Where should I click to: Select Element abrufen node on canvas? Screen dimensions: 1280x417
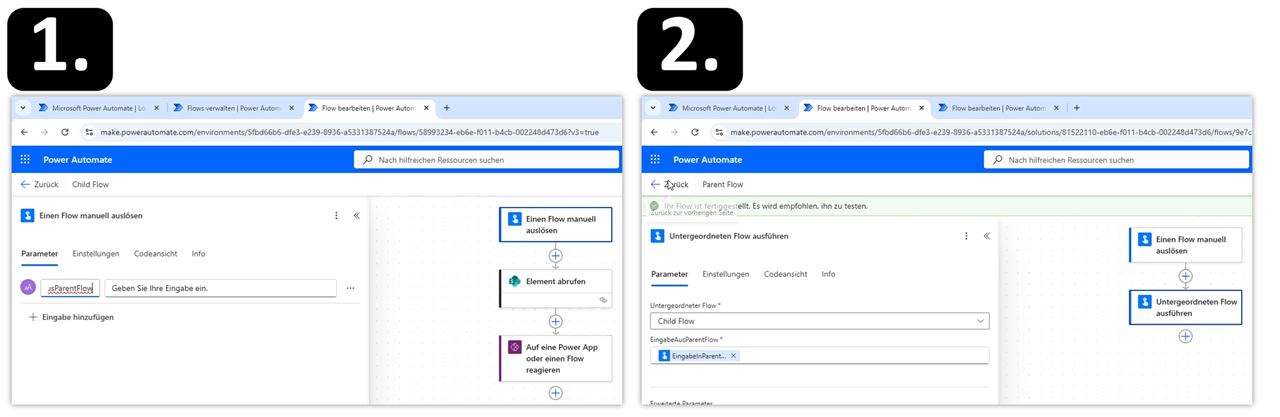pyautogui.click(x=556, y=288)
